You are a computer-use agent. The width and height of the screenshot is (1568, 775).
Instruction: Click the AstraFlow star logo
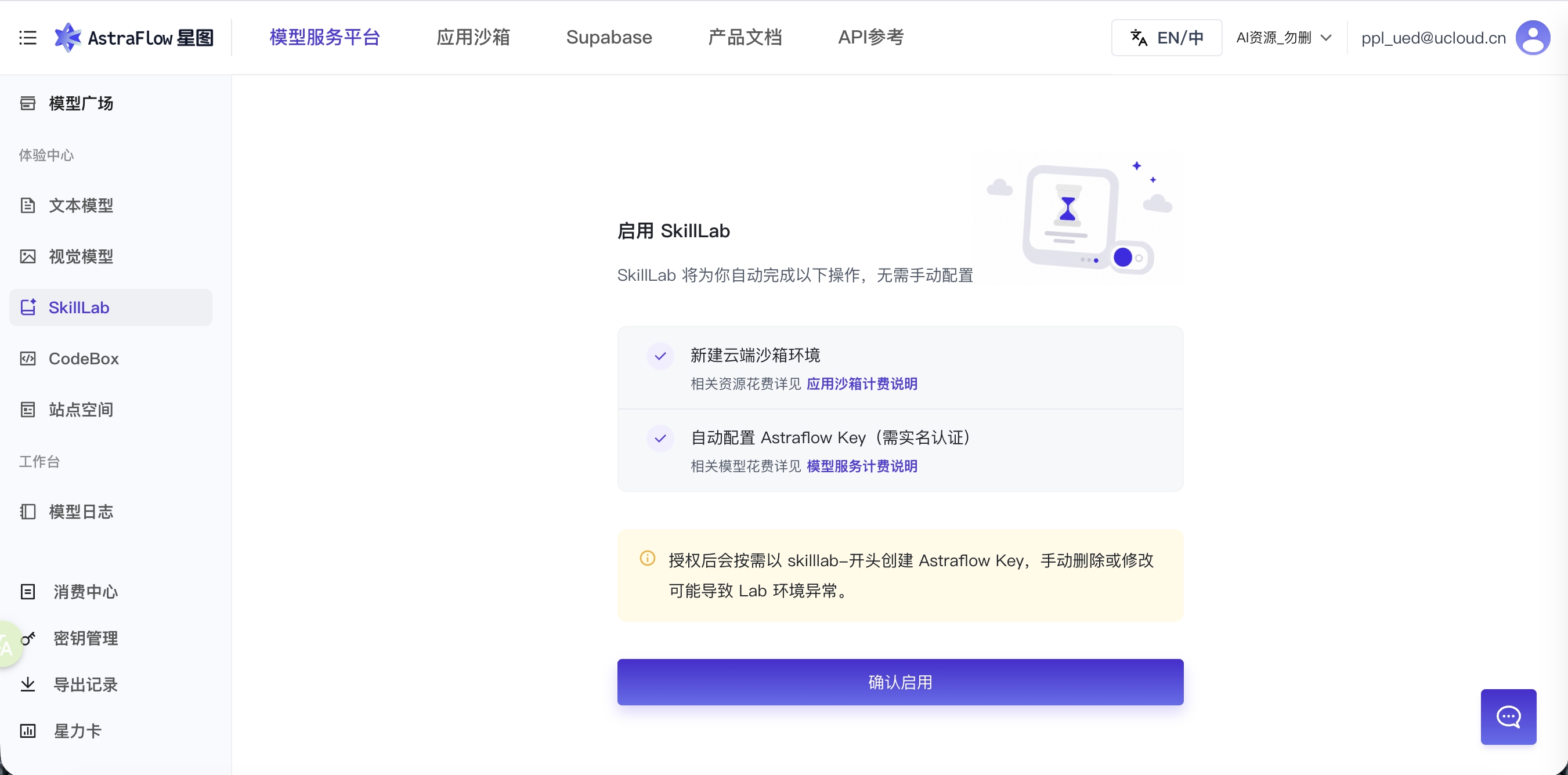67,38
